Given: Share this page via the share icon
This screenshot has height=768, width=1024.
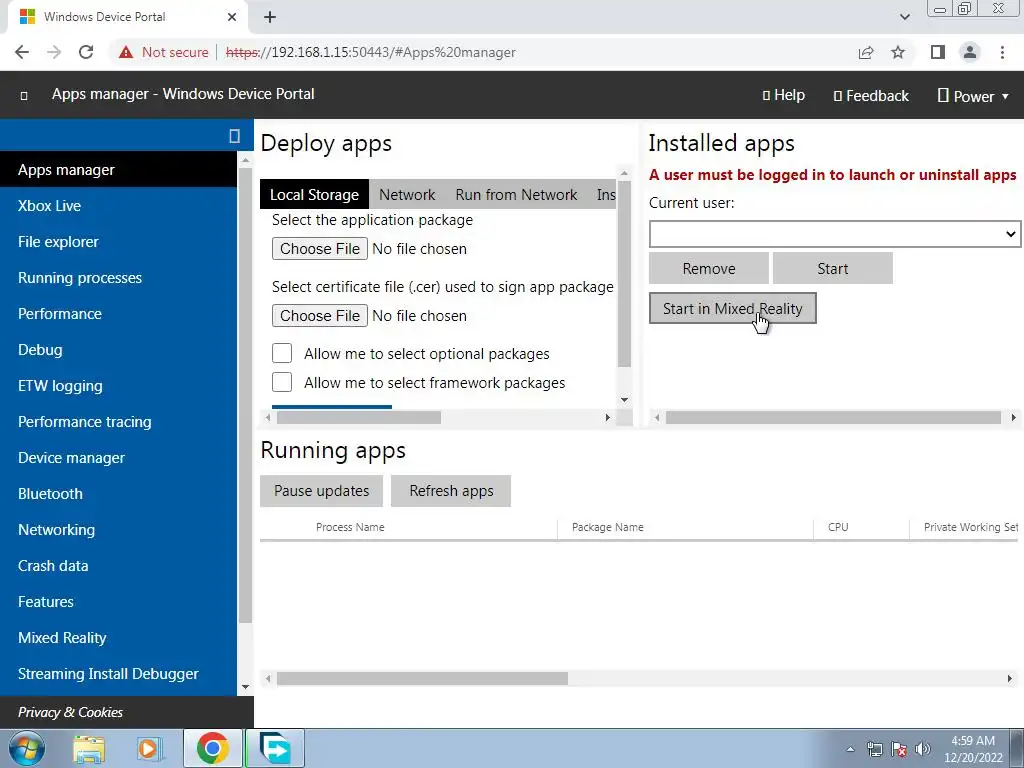Looking at the screenshot, I should point(866,52).
